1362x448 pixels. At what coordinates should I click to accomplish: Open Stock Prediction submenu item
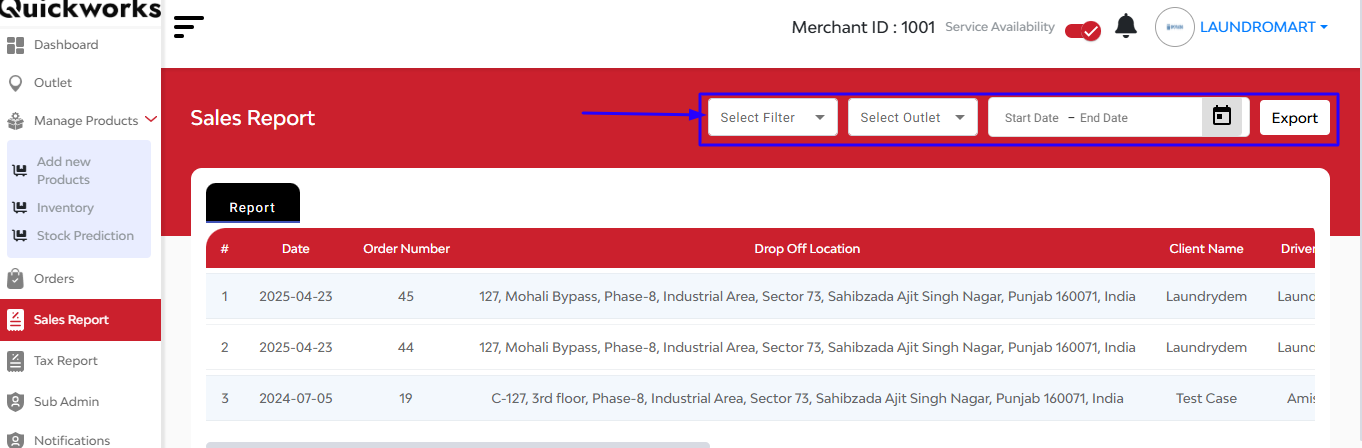[85, 236]
